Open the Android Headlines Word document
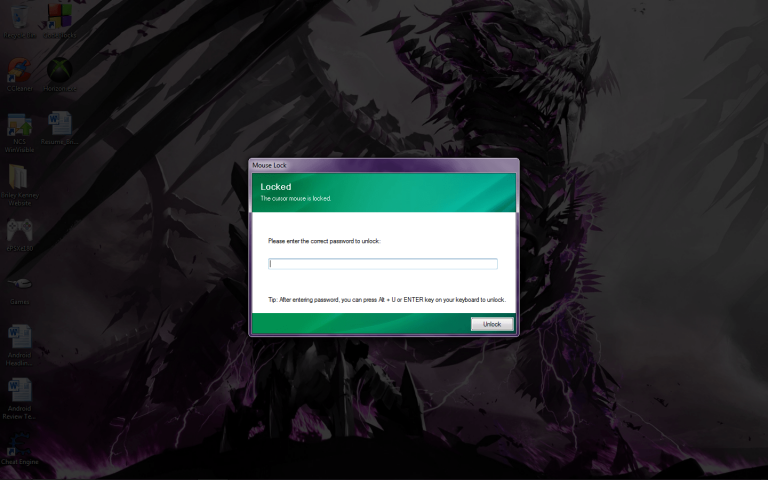 (x=20, y=345)
